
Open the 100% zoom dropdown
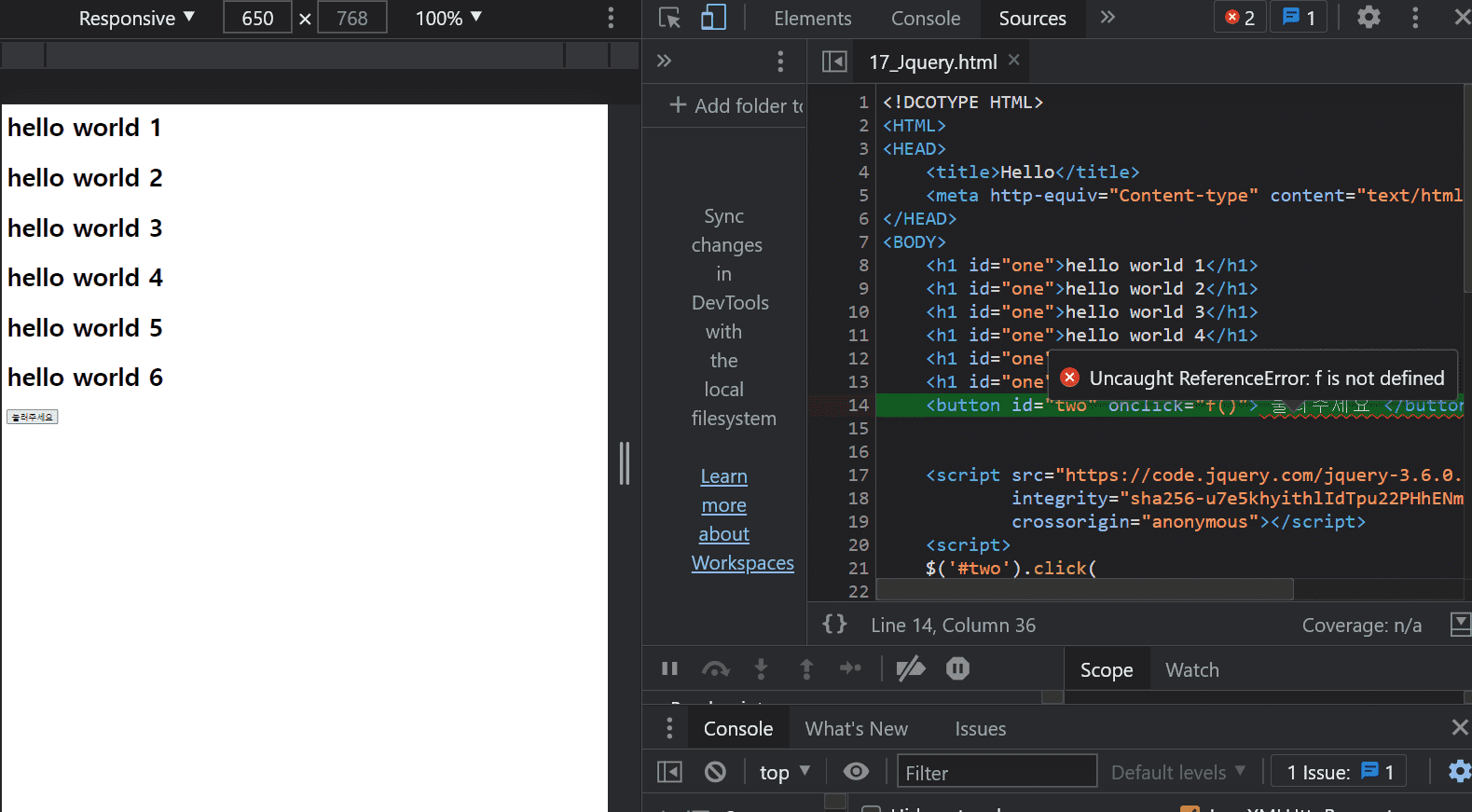coord(448,19)
